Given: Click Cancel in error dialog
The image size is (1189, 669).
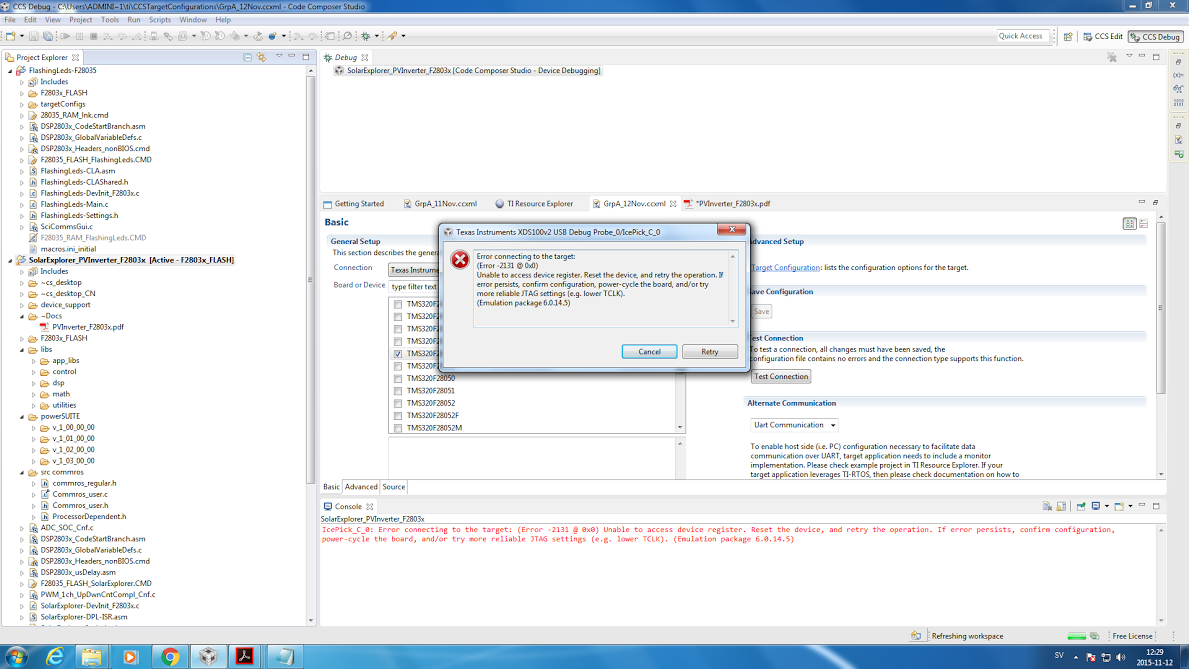Looking at the screenshot, I should pos(649,352).
